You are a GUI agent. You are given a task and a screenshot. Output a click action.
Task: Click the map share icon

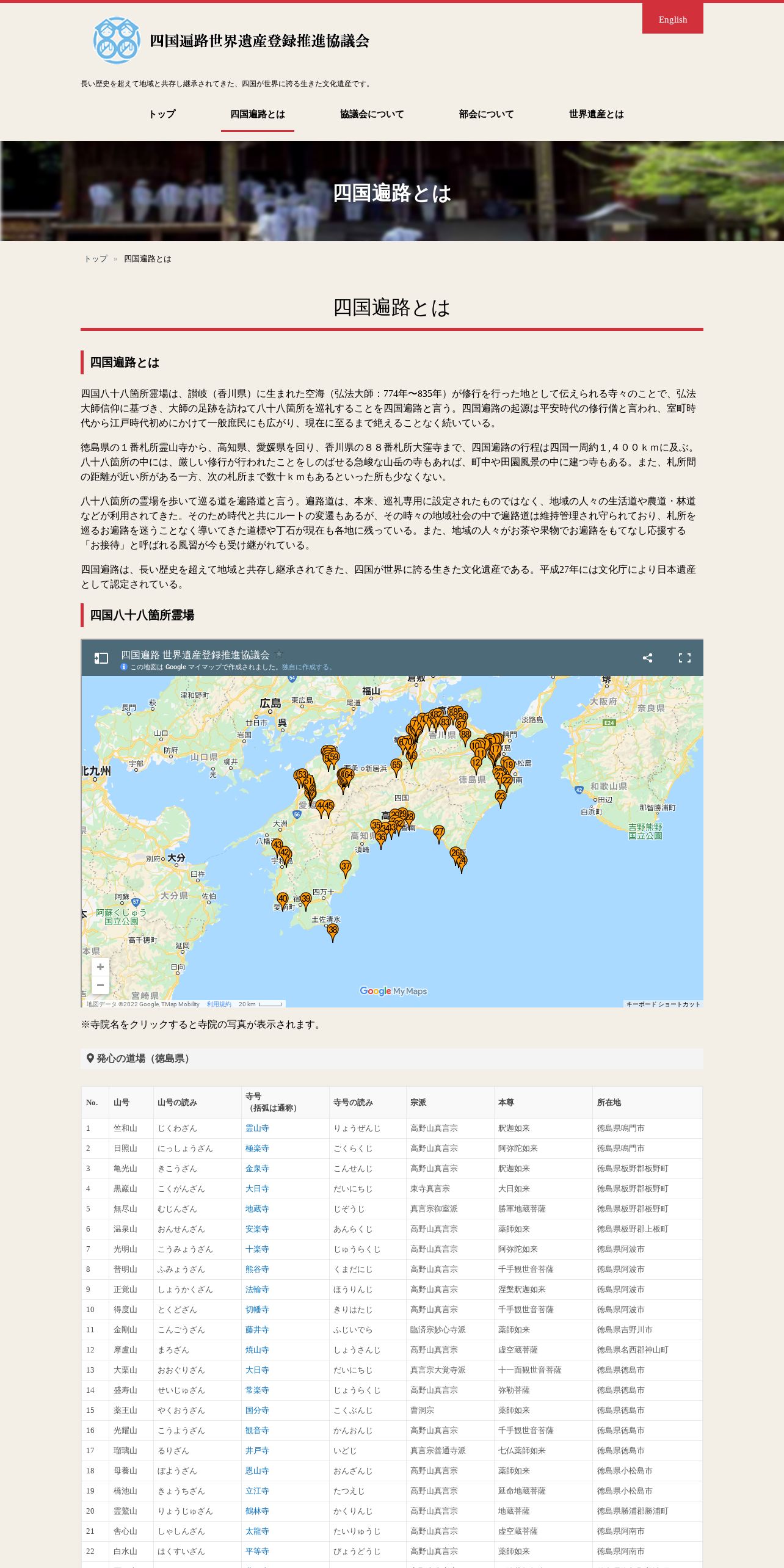pos(648,658)
